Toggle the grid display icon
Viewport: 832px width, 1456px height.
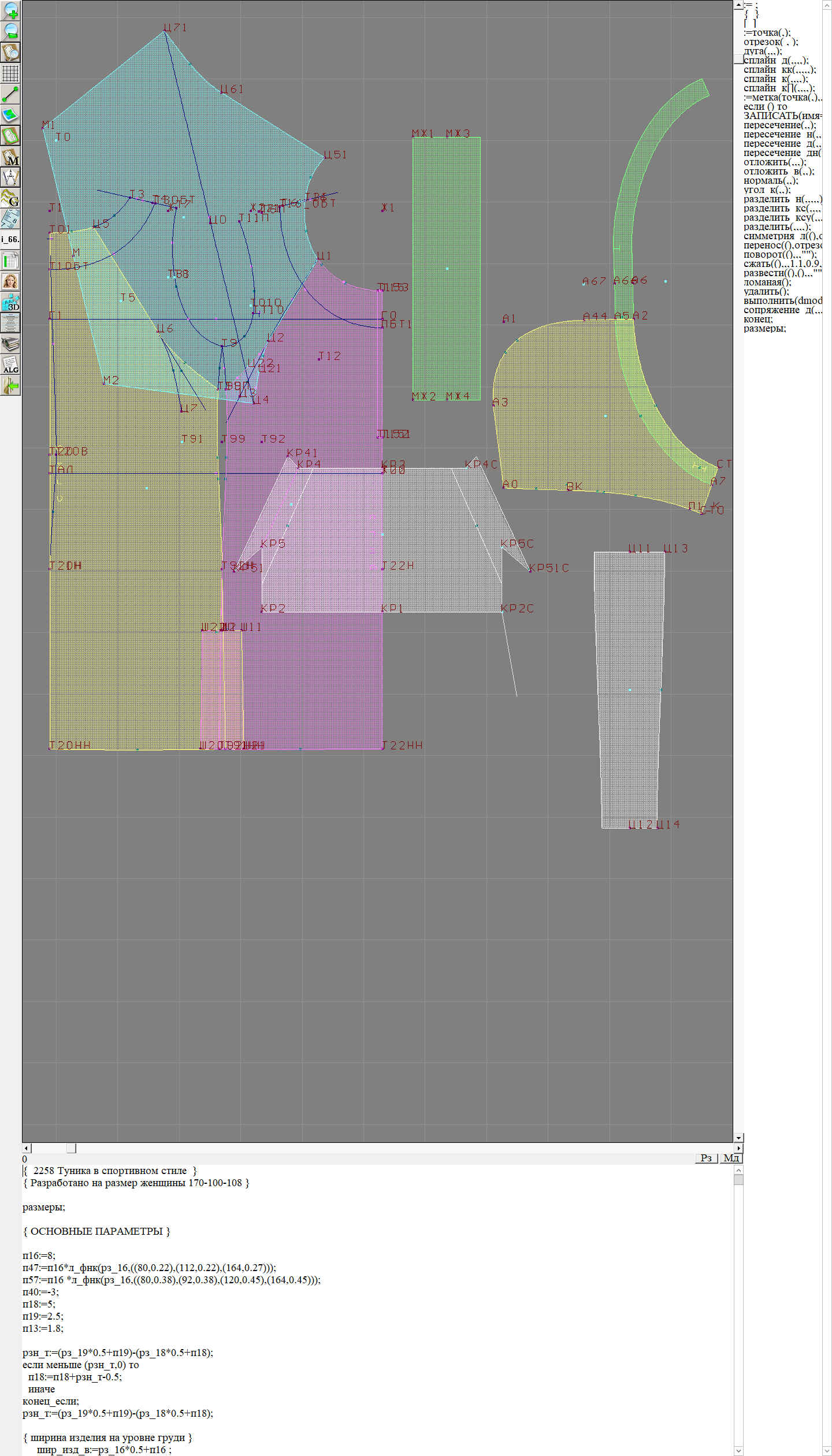(10, 73)
